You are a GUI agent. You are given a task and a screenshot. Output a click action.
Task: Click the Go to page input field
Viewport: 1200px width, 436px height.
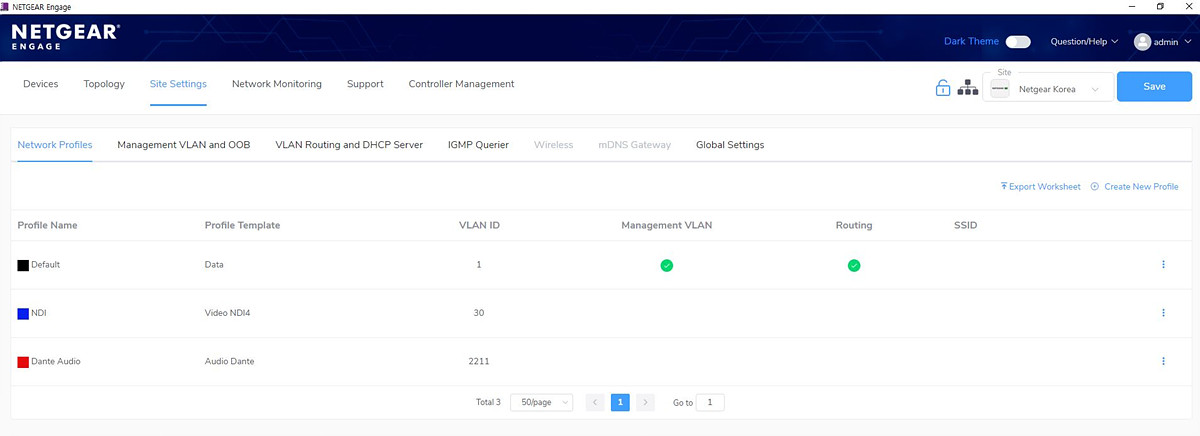tap(710, 402)
